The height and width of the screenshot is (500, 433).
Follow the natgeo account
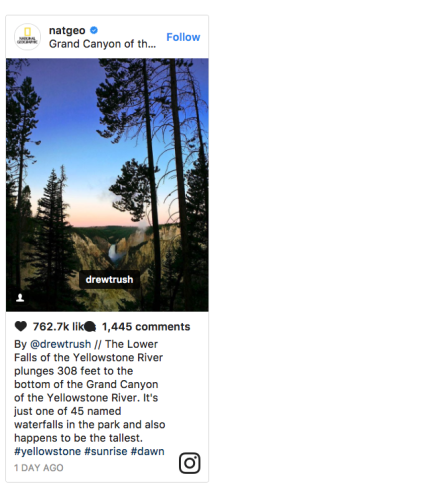point(183,37)
